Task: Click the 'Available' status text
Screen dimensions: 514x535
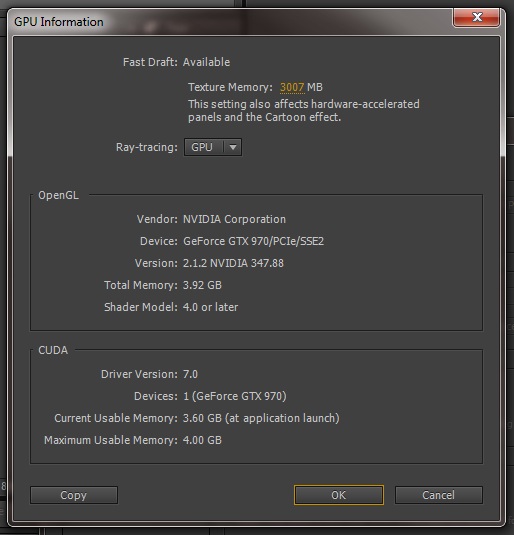Action: click(206, 62)
